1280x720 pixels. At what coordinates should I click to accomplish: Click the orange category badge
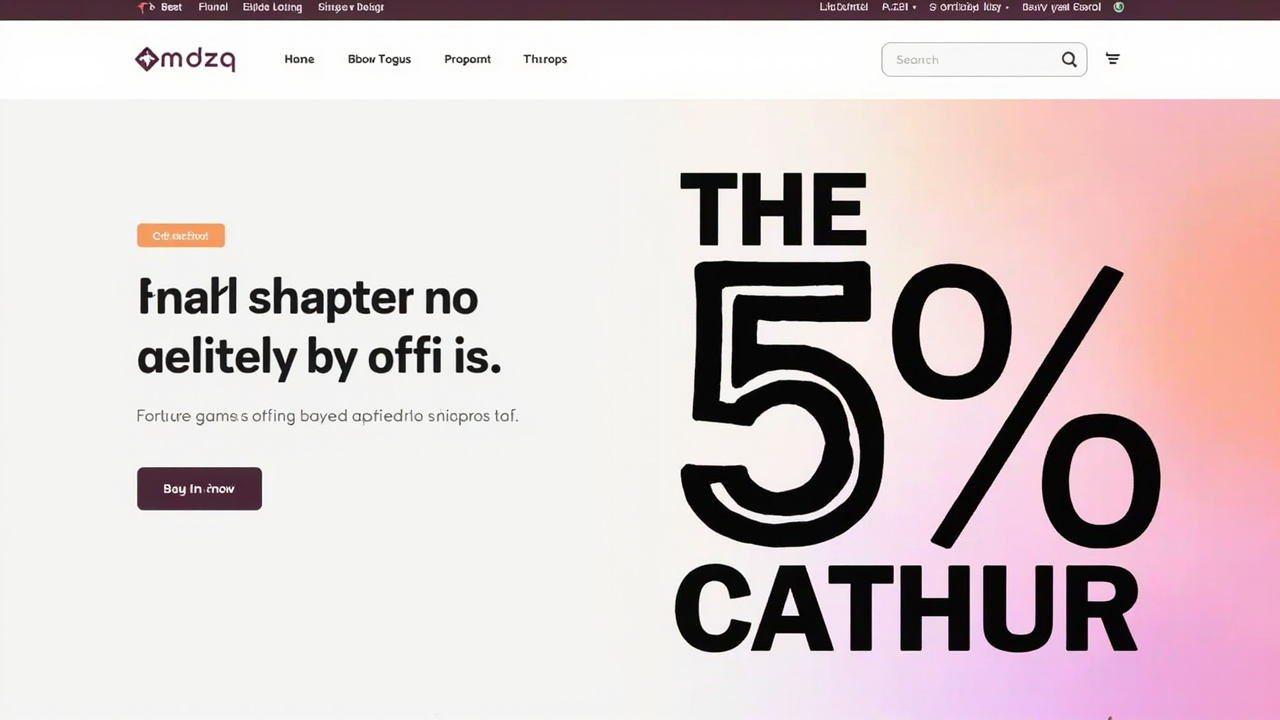click(181, 236)
